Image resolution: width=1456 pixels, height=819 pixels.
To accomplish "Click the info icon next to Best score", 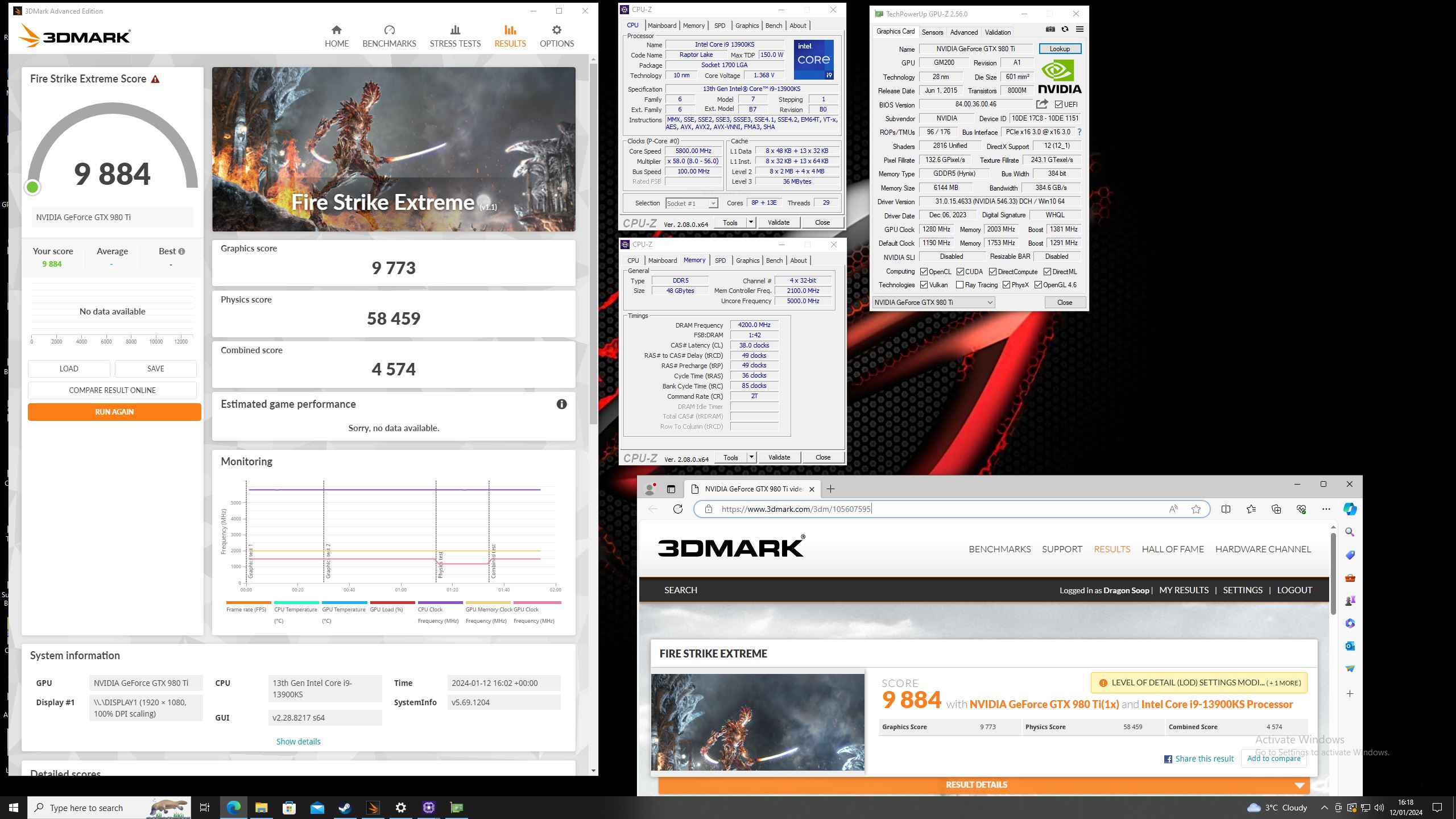I will [x=181, y=251].
